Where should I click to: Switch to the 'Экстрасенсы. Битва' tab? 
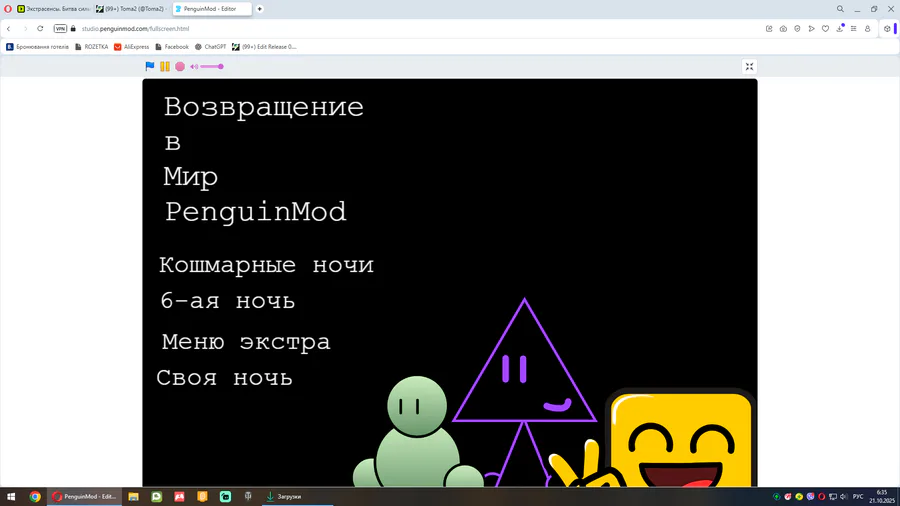point(54,9)
